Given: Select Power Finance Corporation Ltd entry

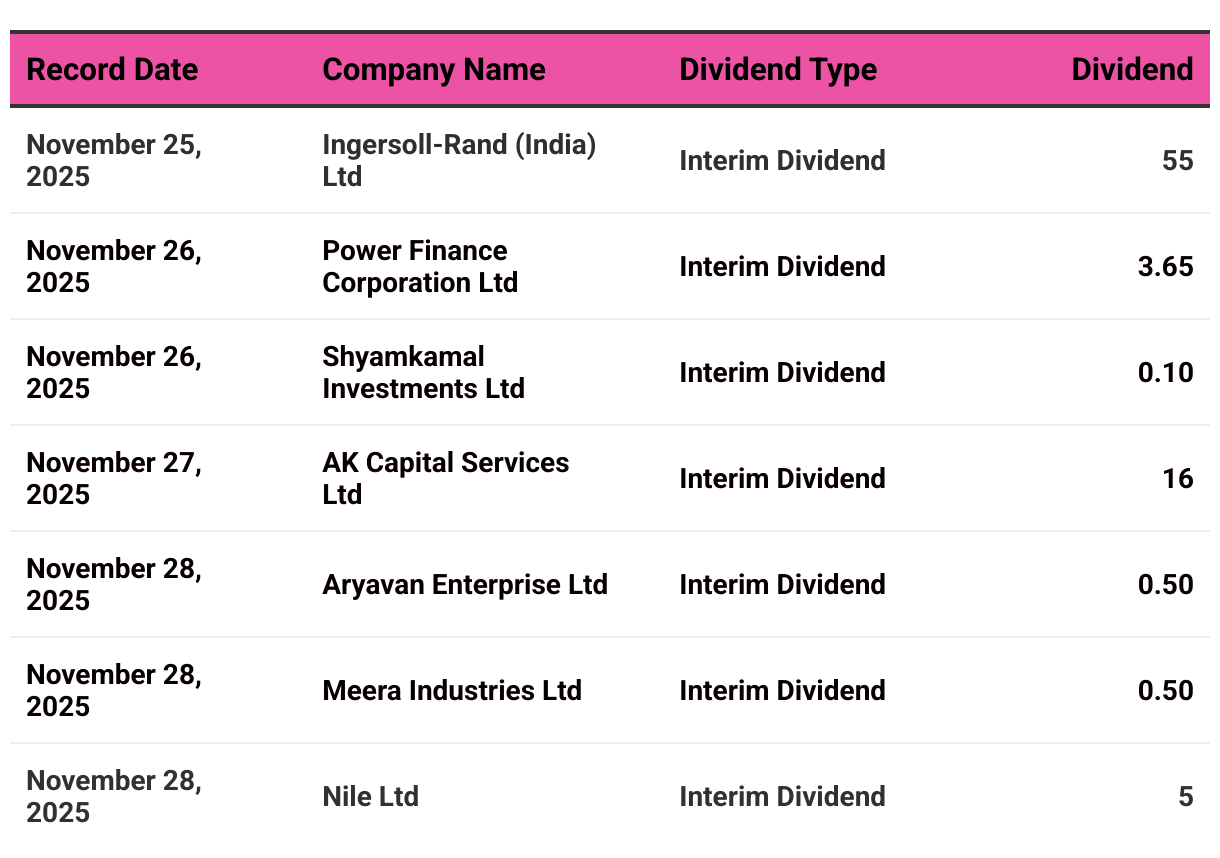Looking at the screenshot, I should [420, 266].
